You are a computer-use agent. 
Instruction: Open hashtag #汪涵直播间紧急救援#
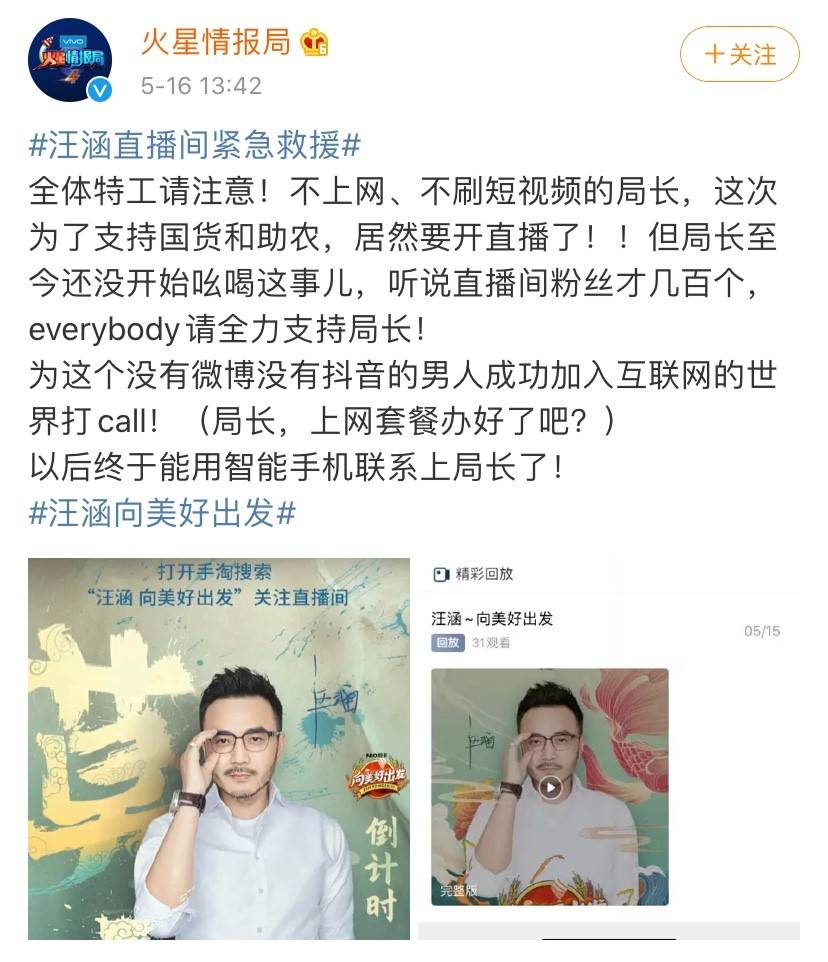195,145
